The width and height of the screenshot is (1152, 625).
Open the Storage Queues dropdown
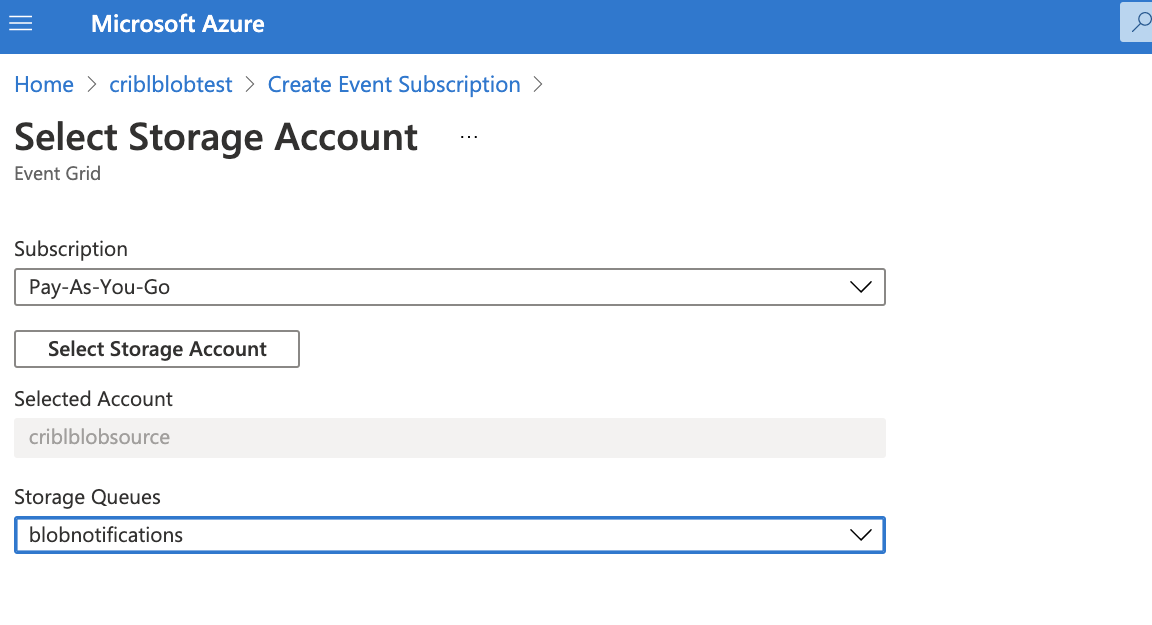(x=860, y=535)
